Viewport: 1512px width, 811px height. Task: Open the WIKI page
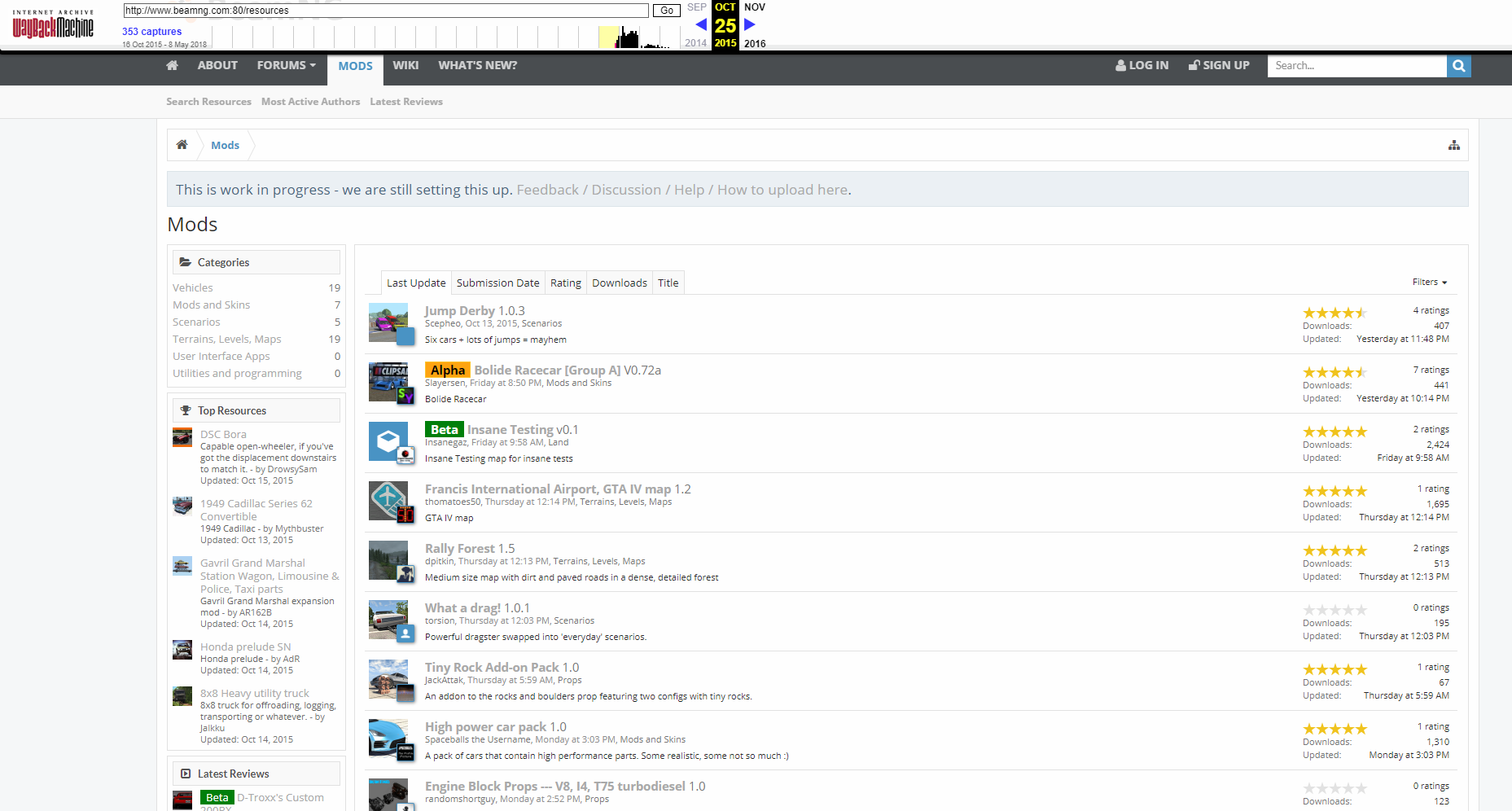tap(405, 66)
